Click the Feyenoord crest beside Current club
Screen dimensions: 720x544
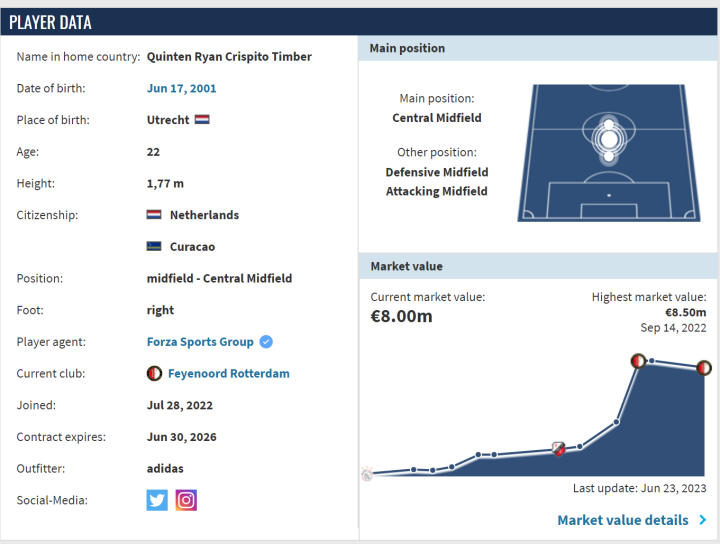click(154, 374)
